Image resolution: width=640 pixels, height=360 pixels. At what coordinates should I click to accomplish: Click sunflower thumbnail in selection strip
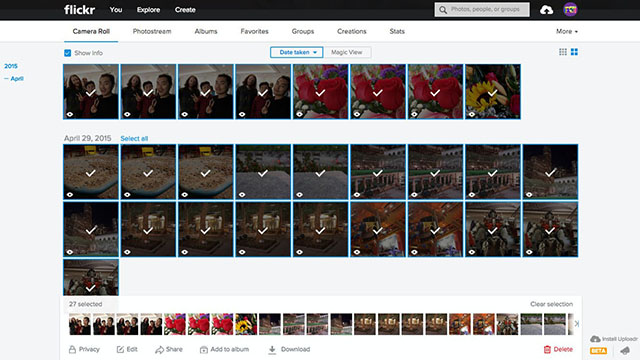[246, 324]
